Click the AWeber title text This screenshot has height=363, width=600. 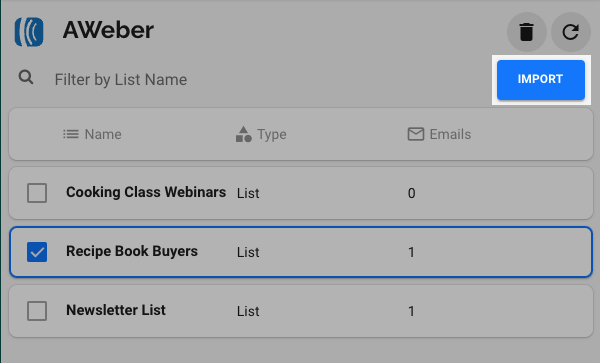click(108, 30)
